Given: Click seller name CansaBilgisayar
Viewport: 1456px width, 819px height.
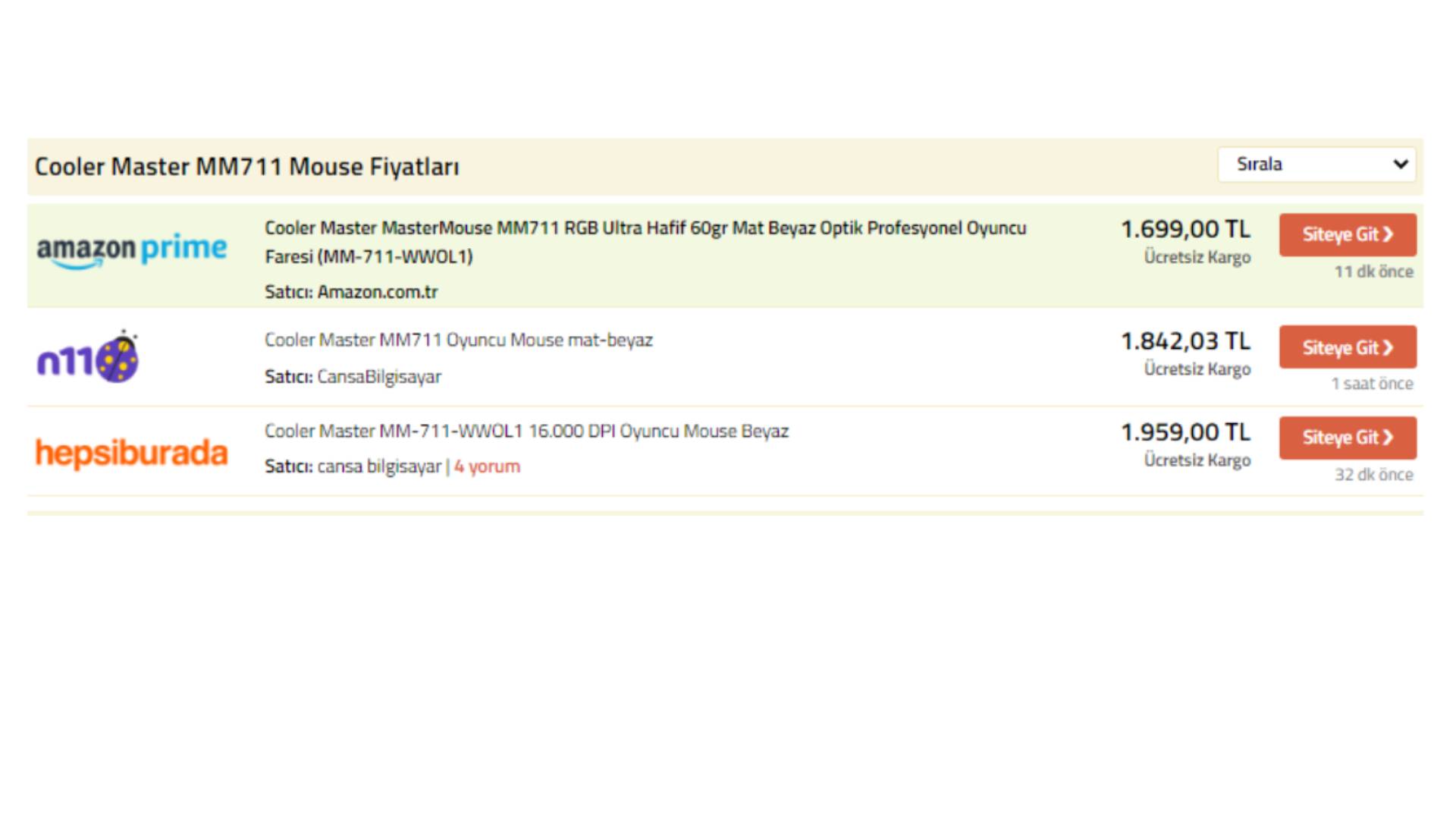Looking at the screenshot, I should (x=378, y=376).
